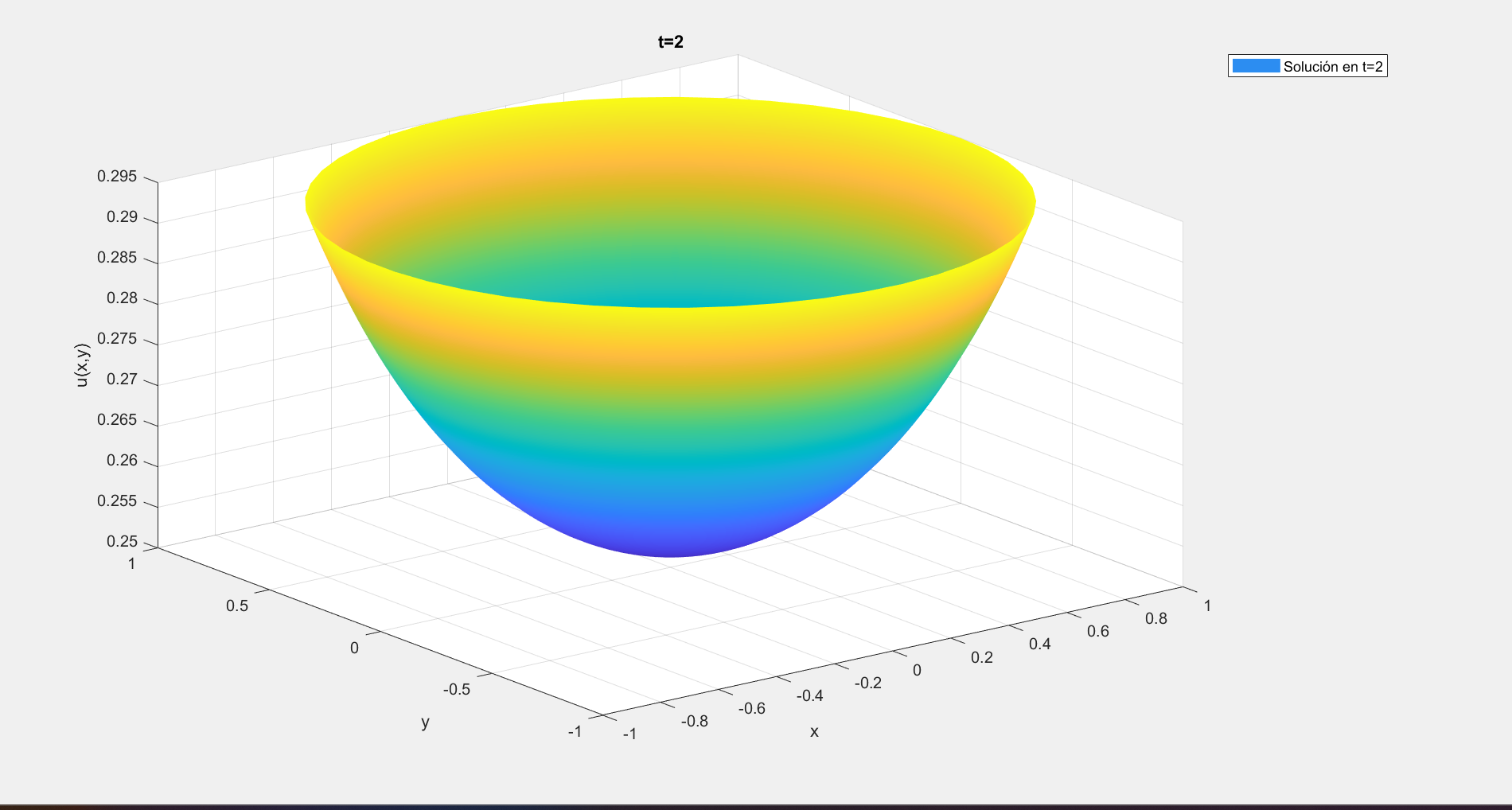Select the y axis label
This screenshot has height=810, width=1512.
[425, 722]
